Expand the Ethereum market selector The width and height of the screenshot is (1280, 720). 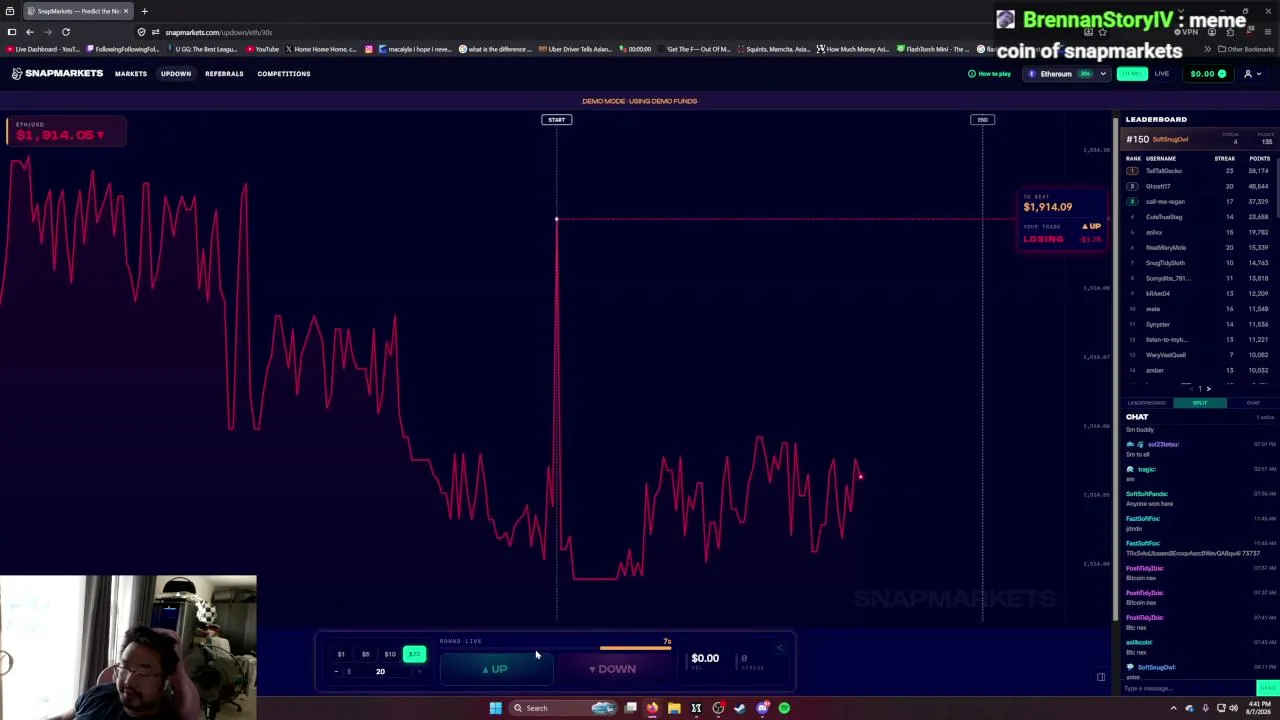coord(1068,73)
